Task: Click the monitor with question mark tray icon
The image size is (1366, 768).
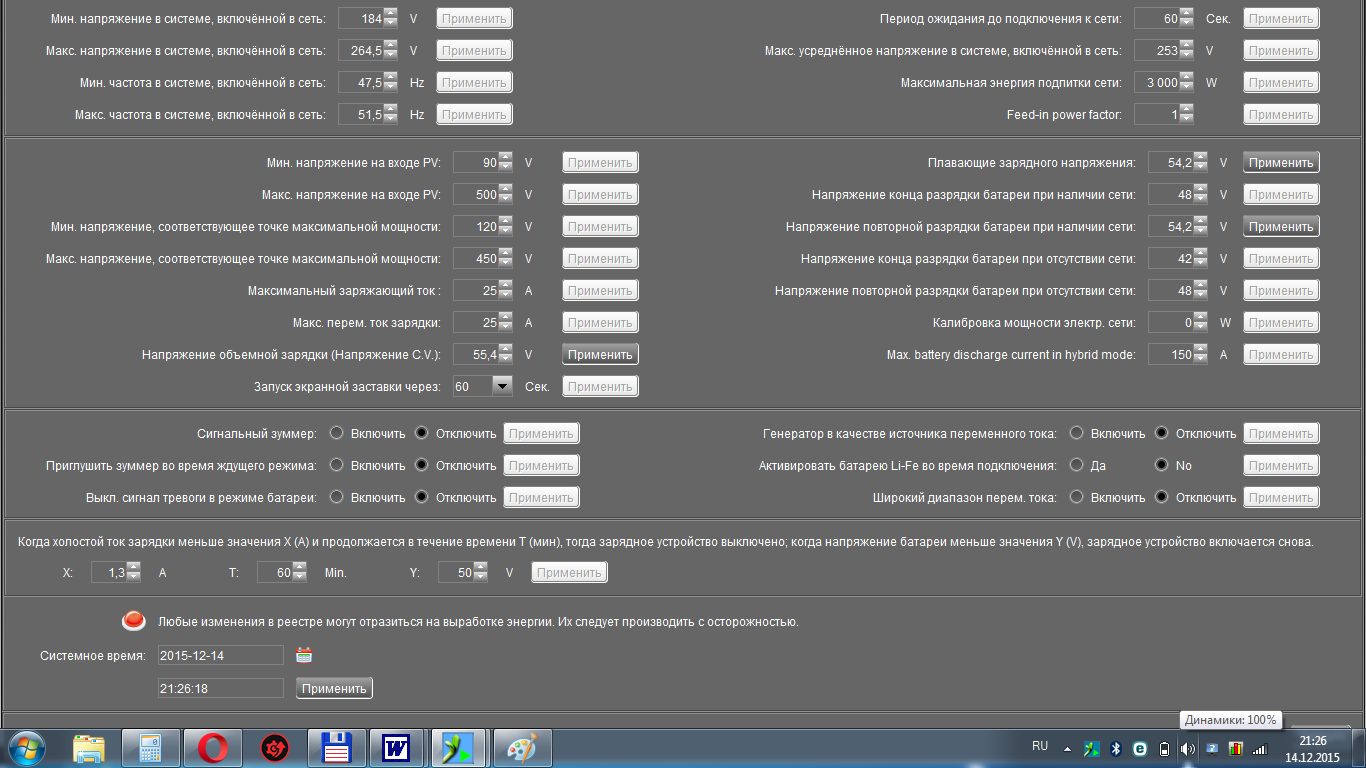Action: [1211, 748]
